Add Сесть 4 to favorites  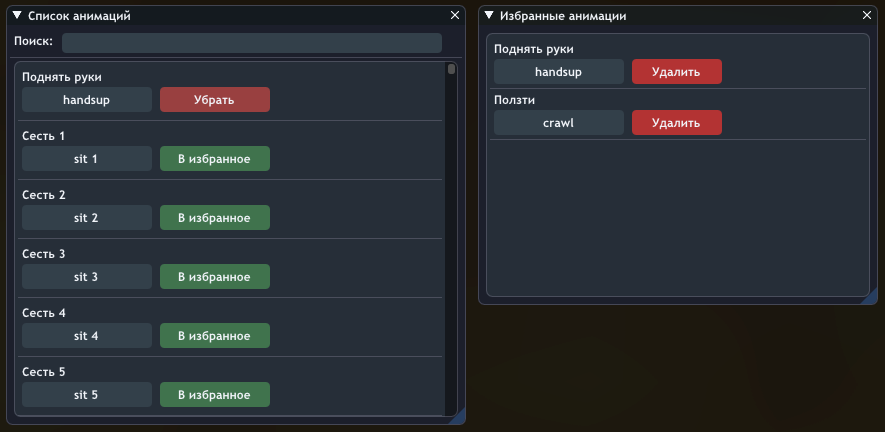[215, 336]
